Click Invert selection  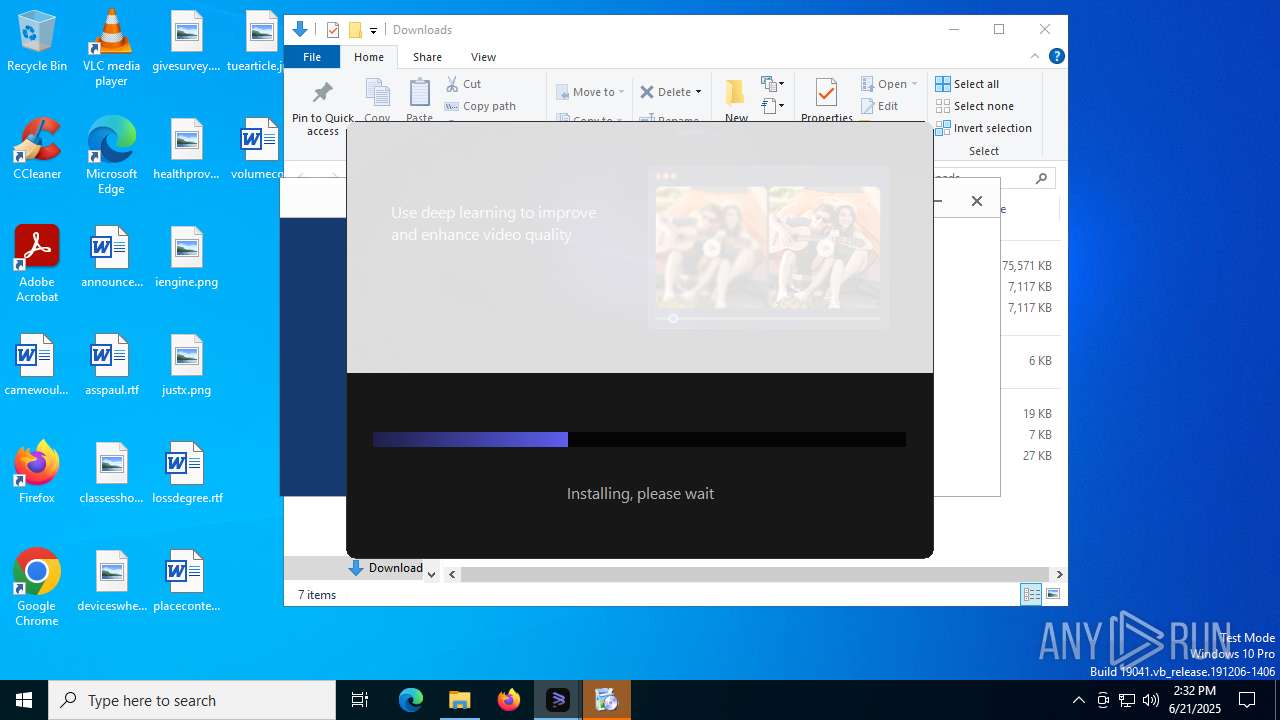click(x=983, y=128)
